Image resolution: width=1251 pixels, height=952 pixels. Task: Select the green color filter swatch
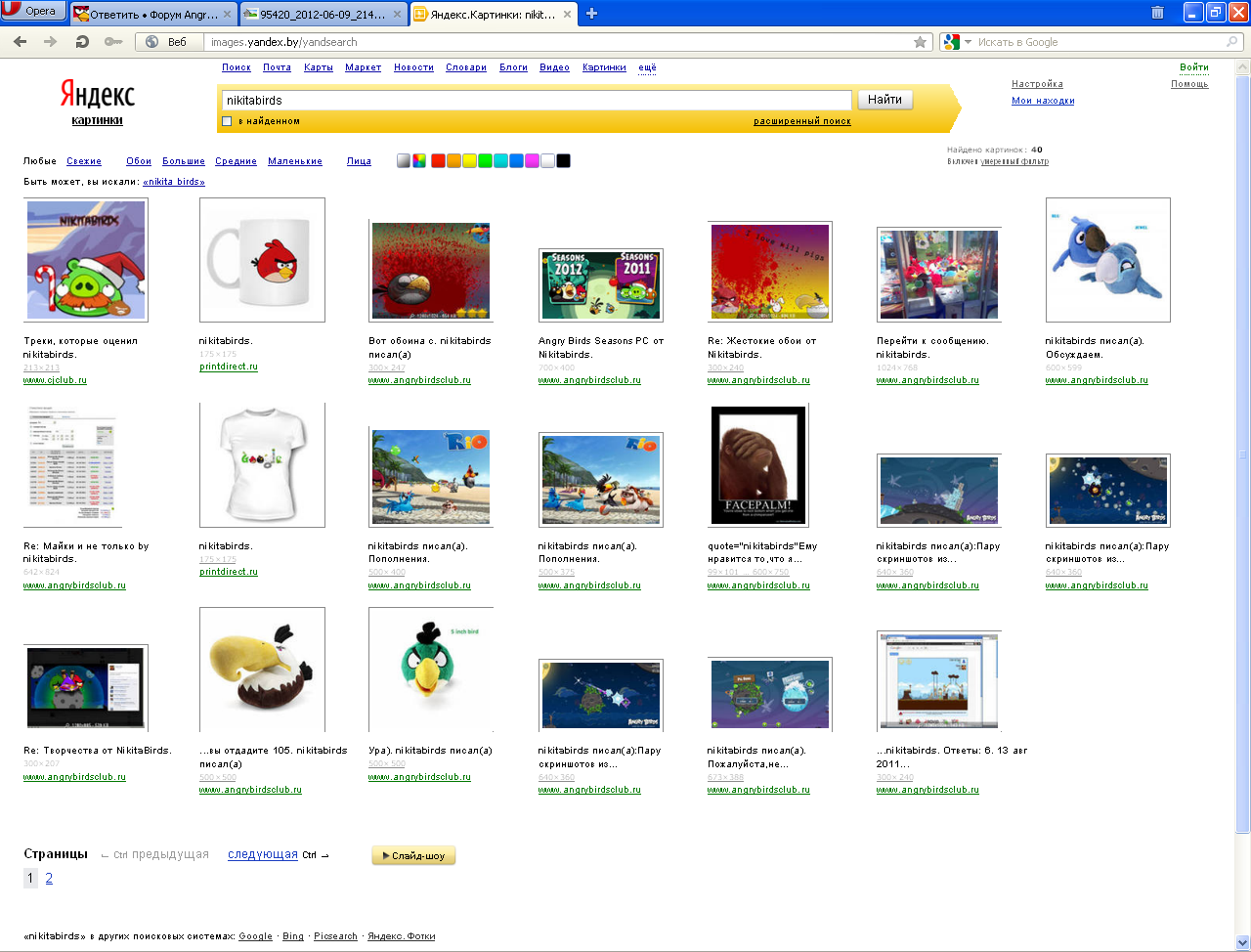click(485, 161)
